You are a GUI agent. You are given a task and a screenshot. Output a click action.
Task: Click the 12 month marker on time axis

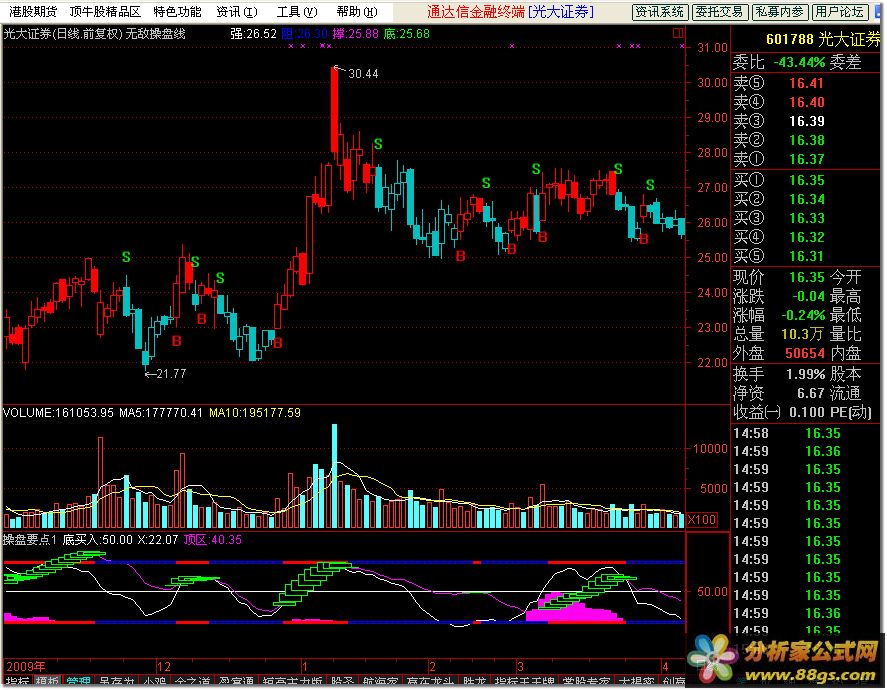[163, 666]
